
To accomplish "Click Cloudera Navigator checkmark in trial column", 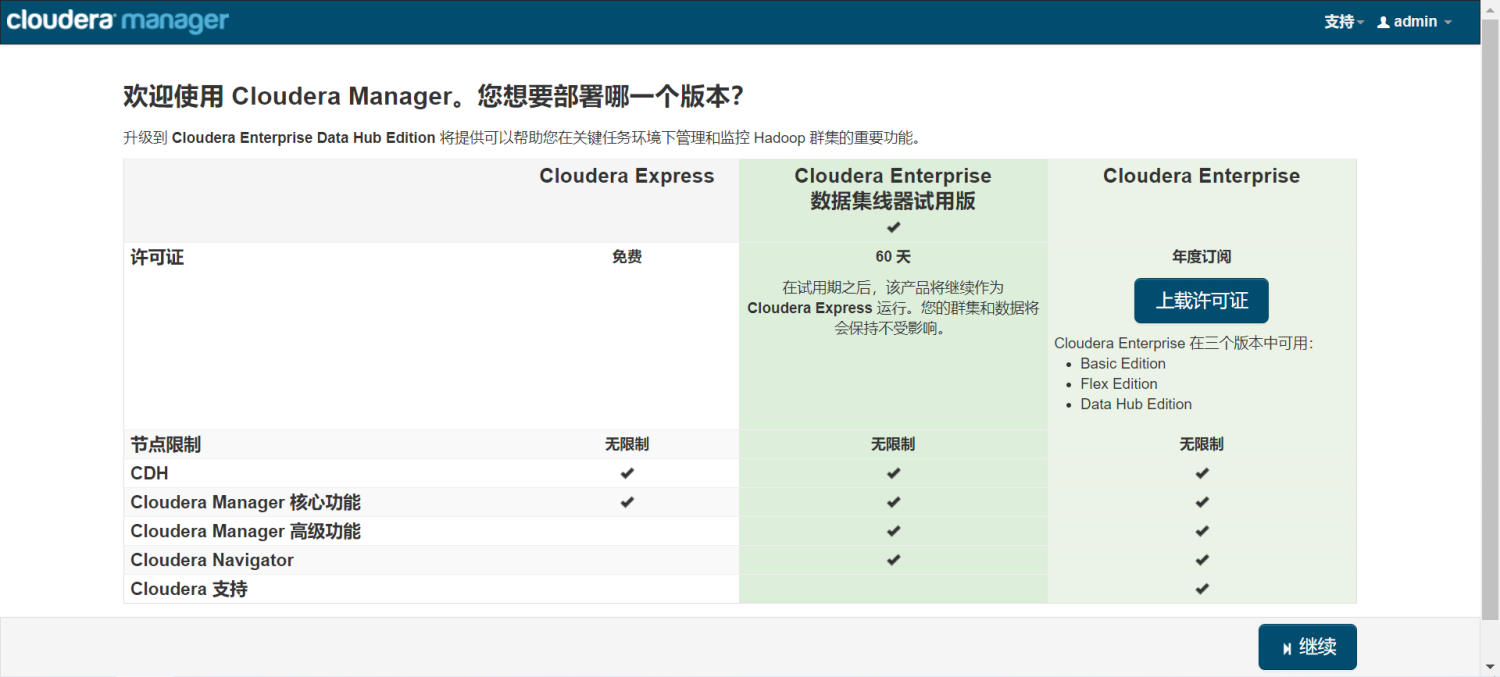I will (x=893, y=560).
